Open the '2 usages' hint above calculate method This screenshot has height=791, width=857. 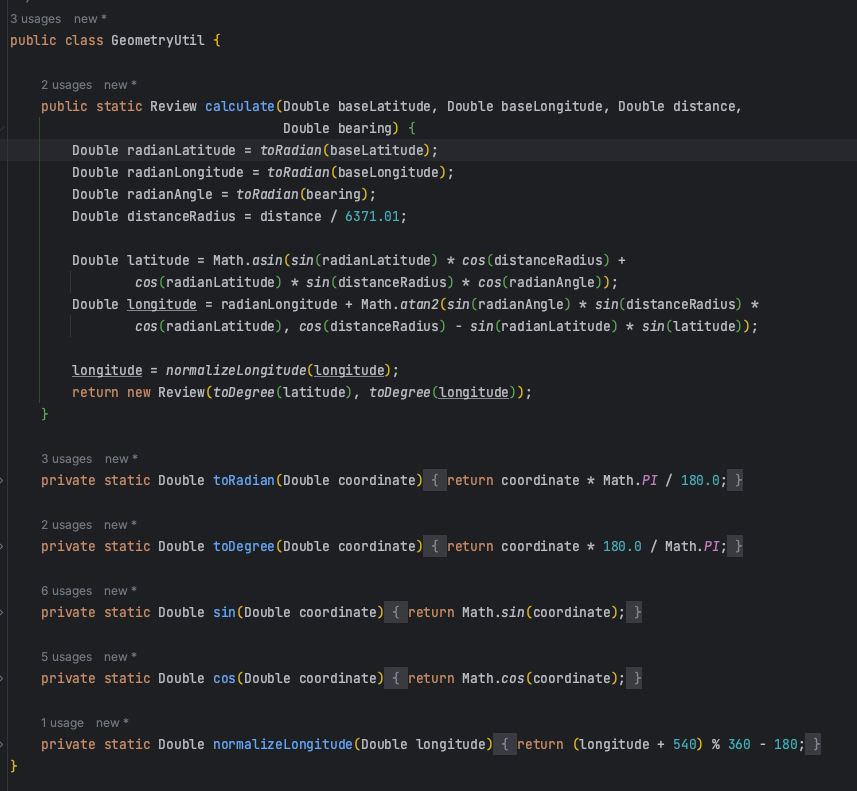[67, 85]
